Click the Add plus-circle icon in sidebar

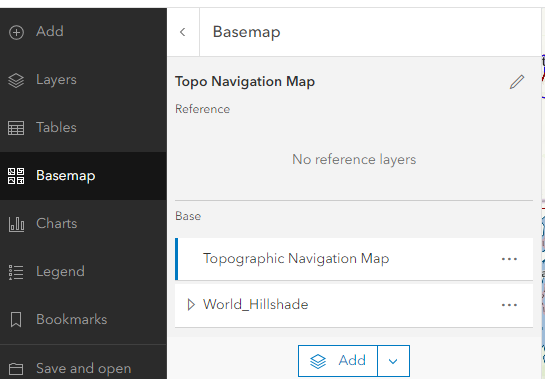coord(16,32)
